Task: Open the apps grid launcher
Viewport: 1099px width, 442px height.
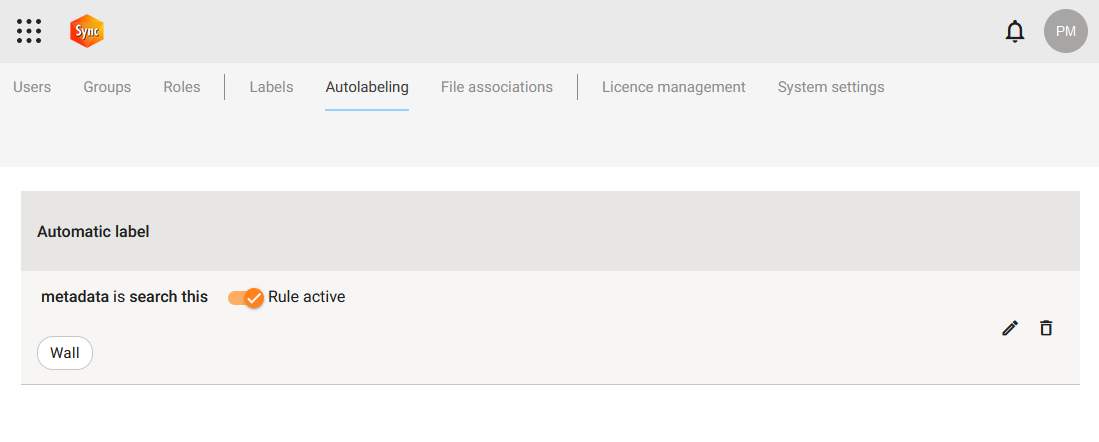Action: 29,31
